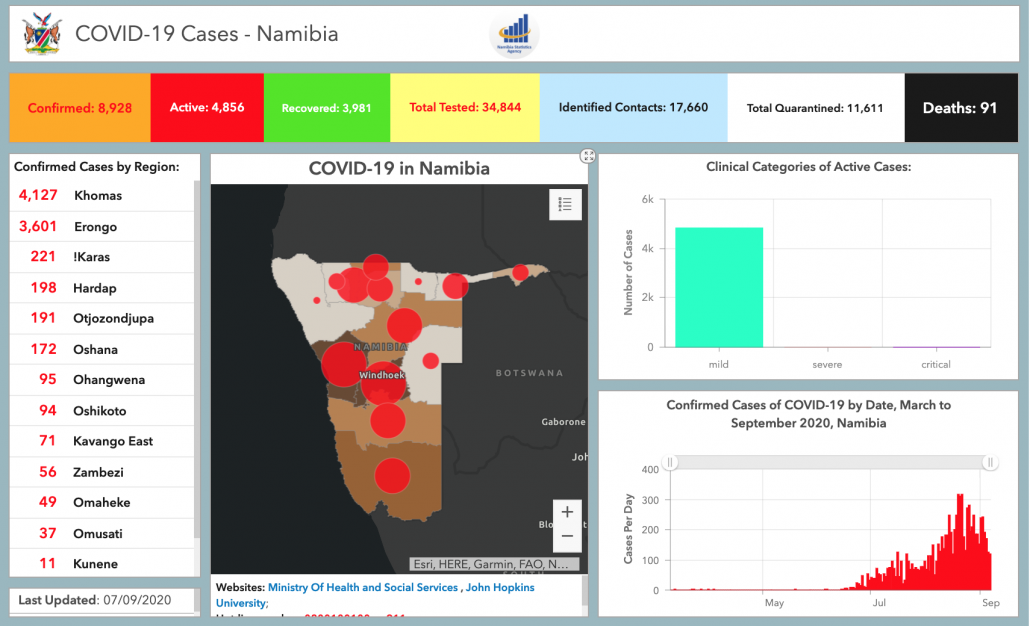Image resolution: width=1030 pixels, height=626 pixels.
Task: Click the Namibia Statistics Agency logo
Action: (515, 34)
